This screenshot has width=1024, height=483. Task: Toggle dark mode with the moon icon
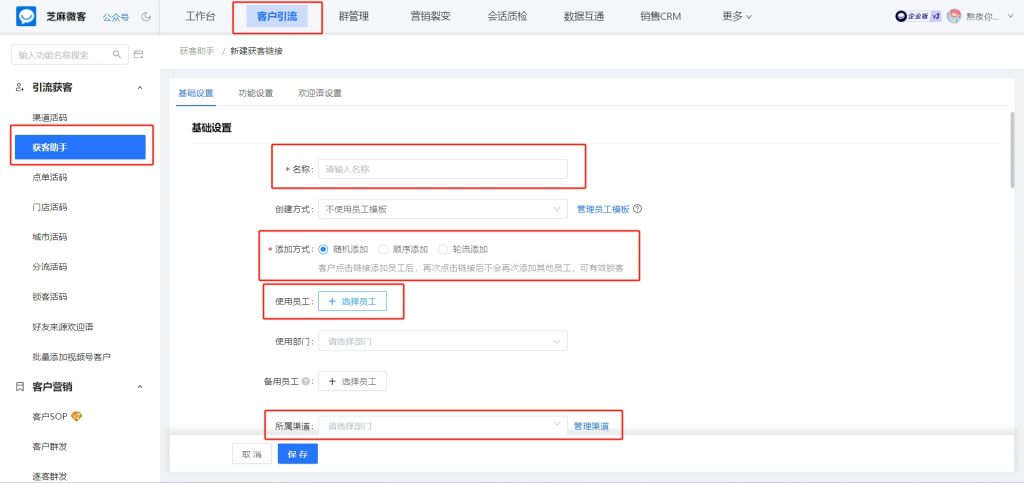pos(146,17)
